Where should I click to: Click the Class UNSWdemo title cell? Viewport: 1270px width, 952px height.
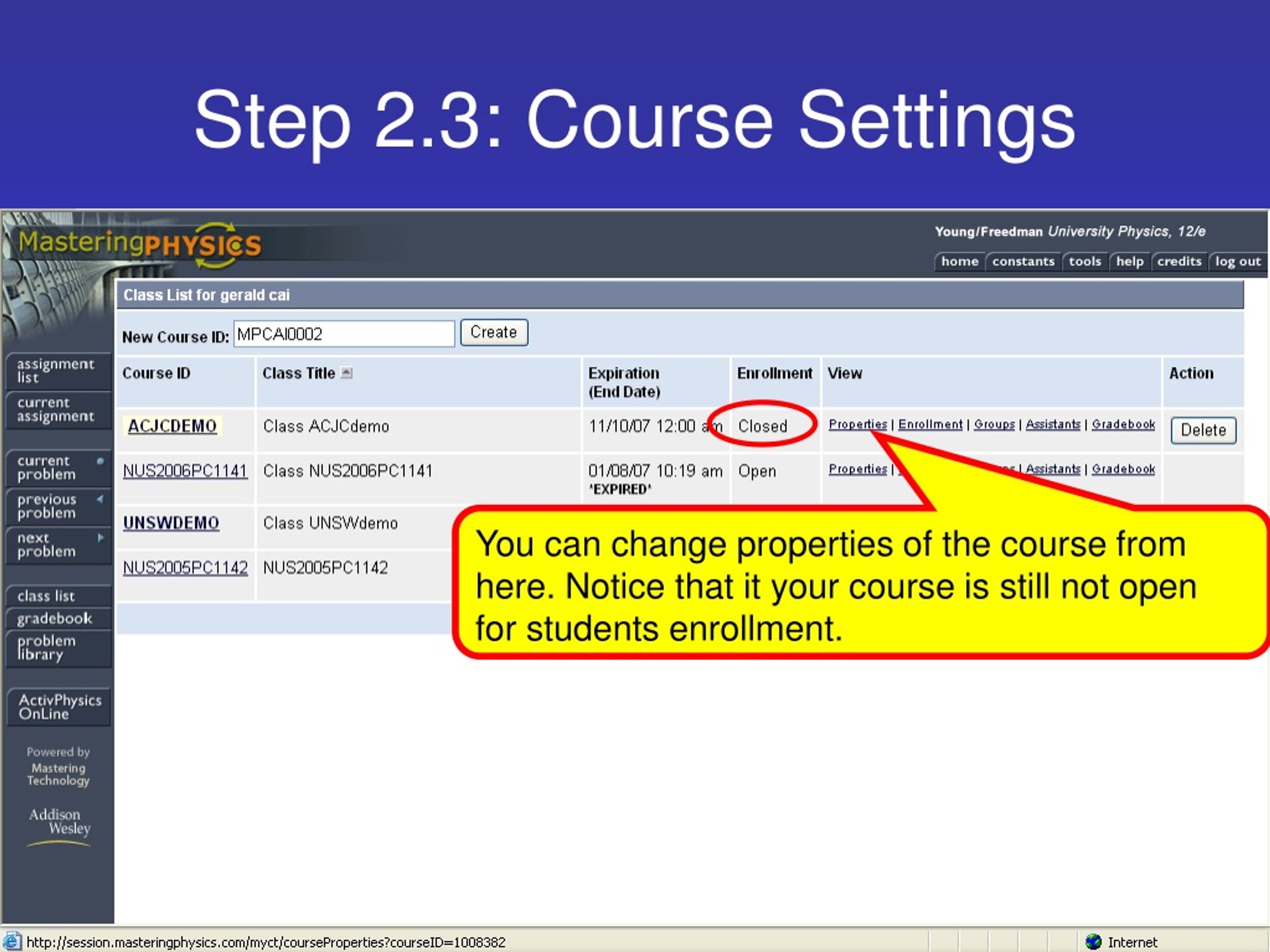coord(330,523)
